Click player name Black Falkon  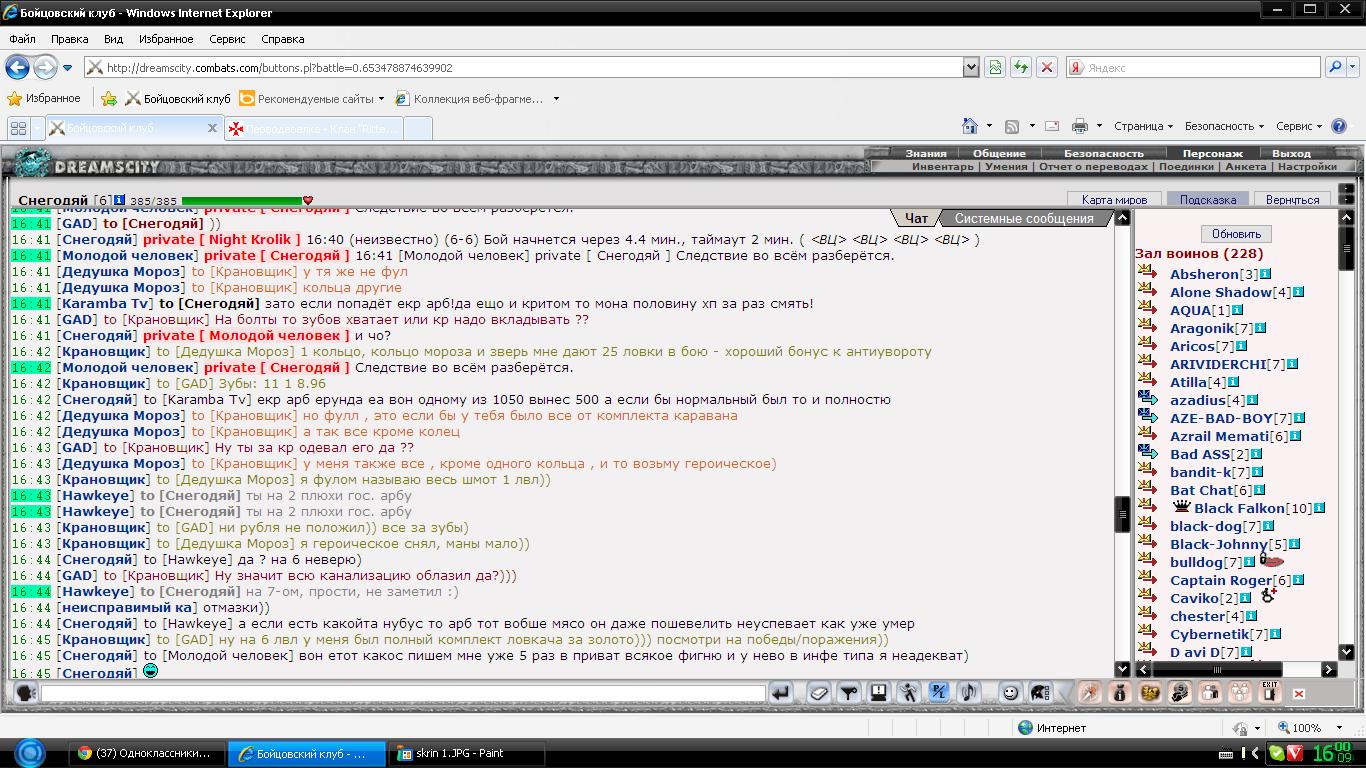[x=1239, y=508]
